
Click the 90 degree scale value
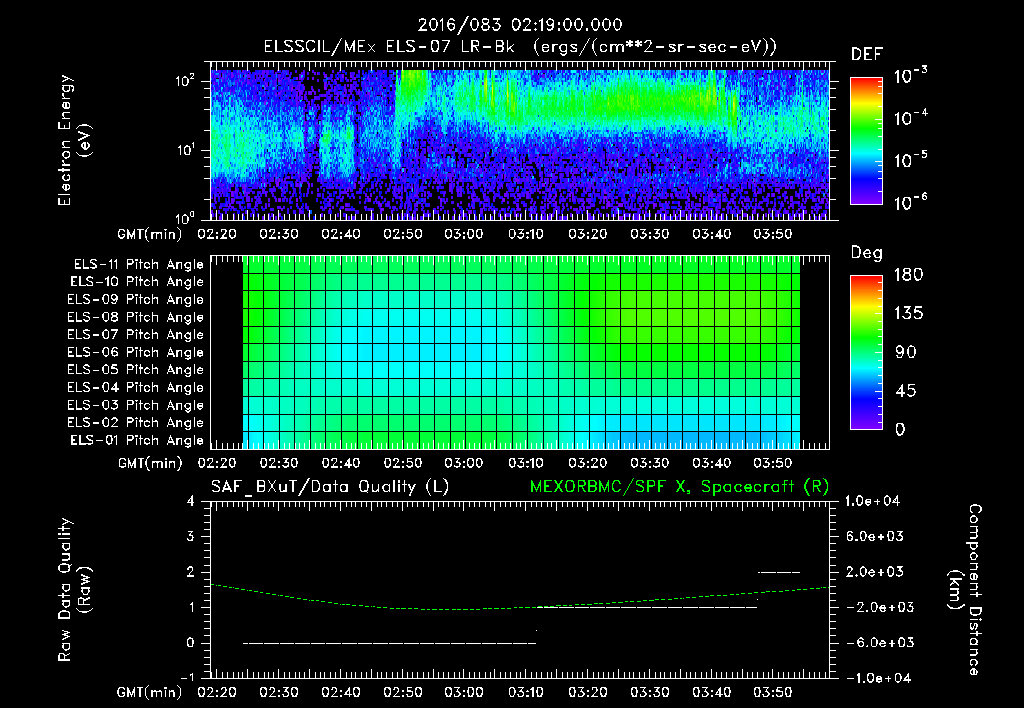[x=906, y=353]
